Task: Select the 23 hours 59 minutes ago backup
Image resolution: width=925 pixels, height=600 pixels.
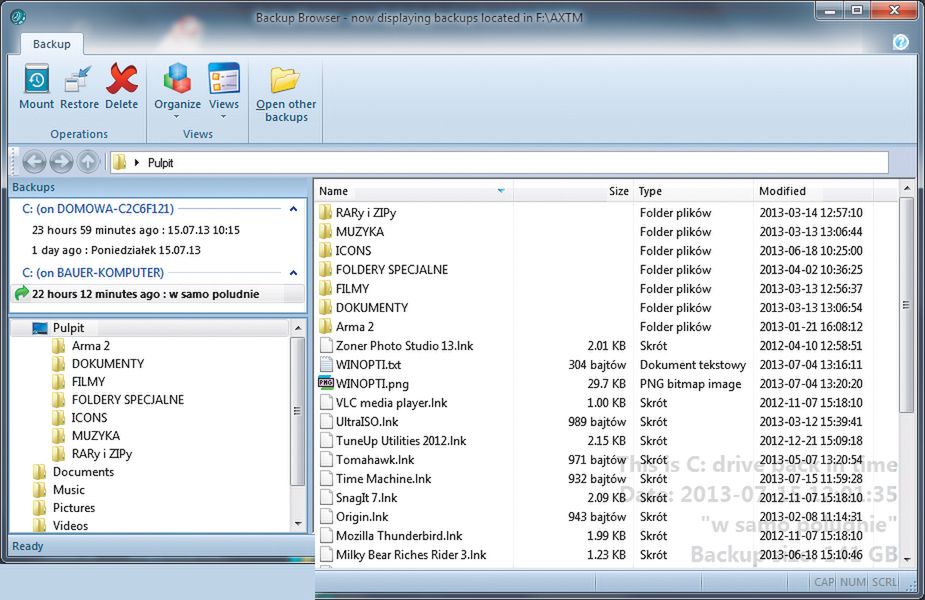Action: 136,230
